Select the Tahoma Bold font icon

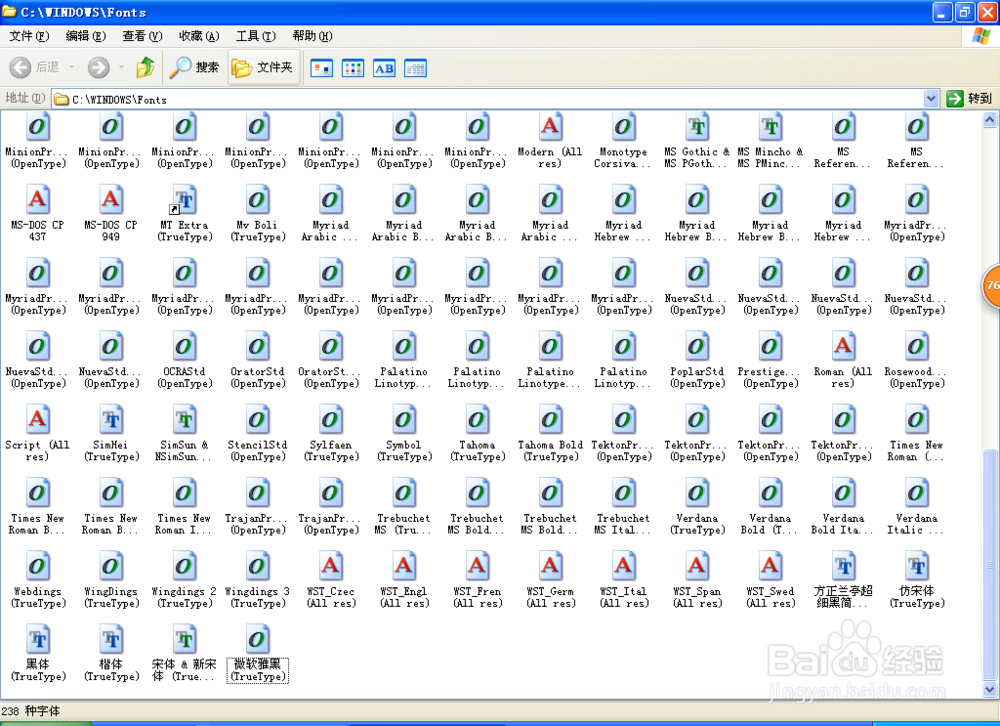point(550,419)
